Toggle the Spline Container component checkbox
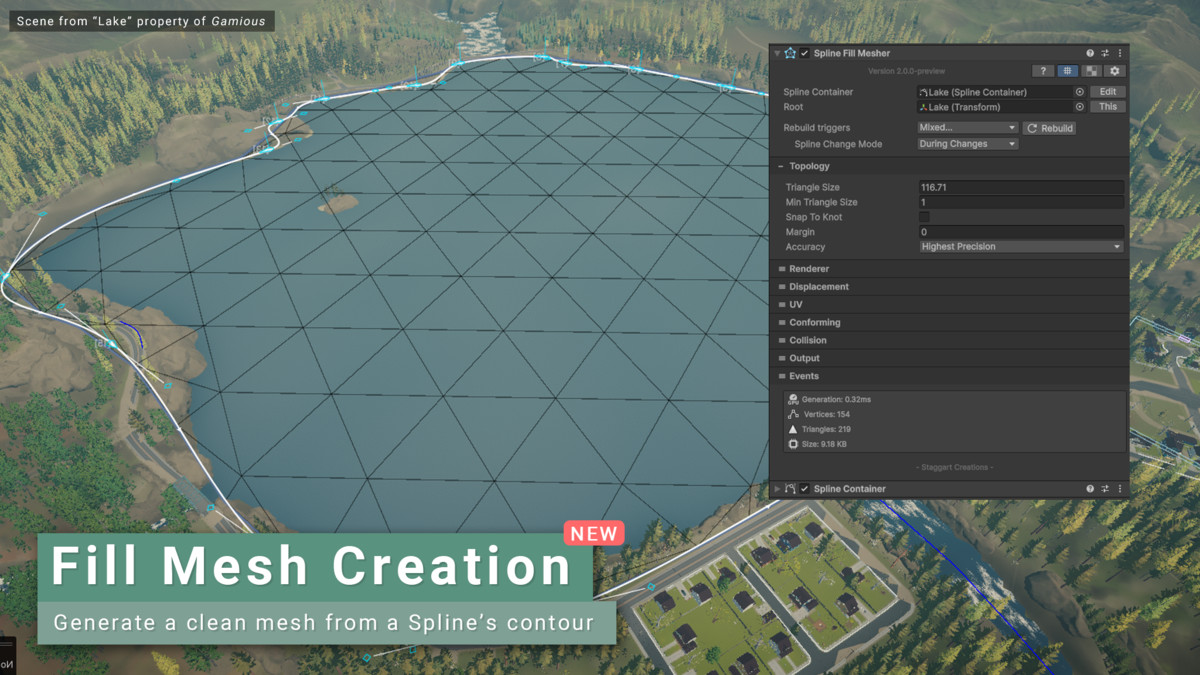The height and width of the screenshot is (675, 1200). point(804,488)
